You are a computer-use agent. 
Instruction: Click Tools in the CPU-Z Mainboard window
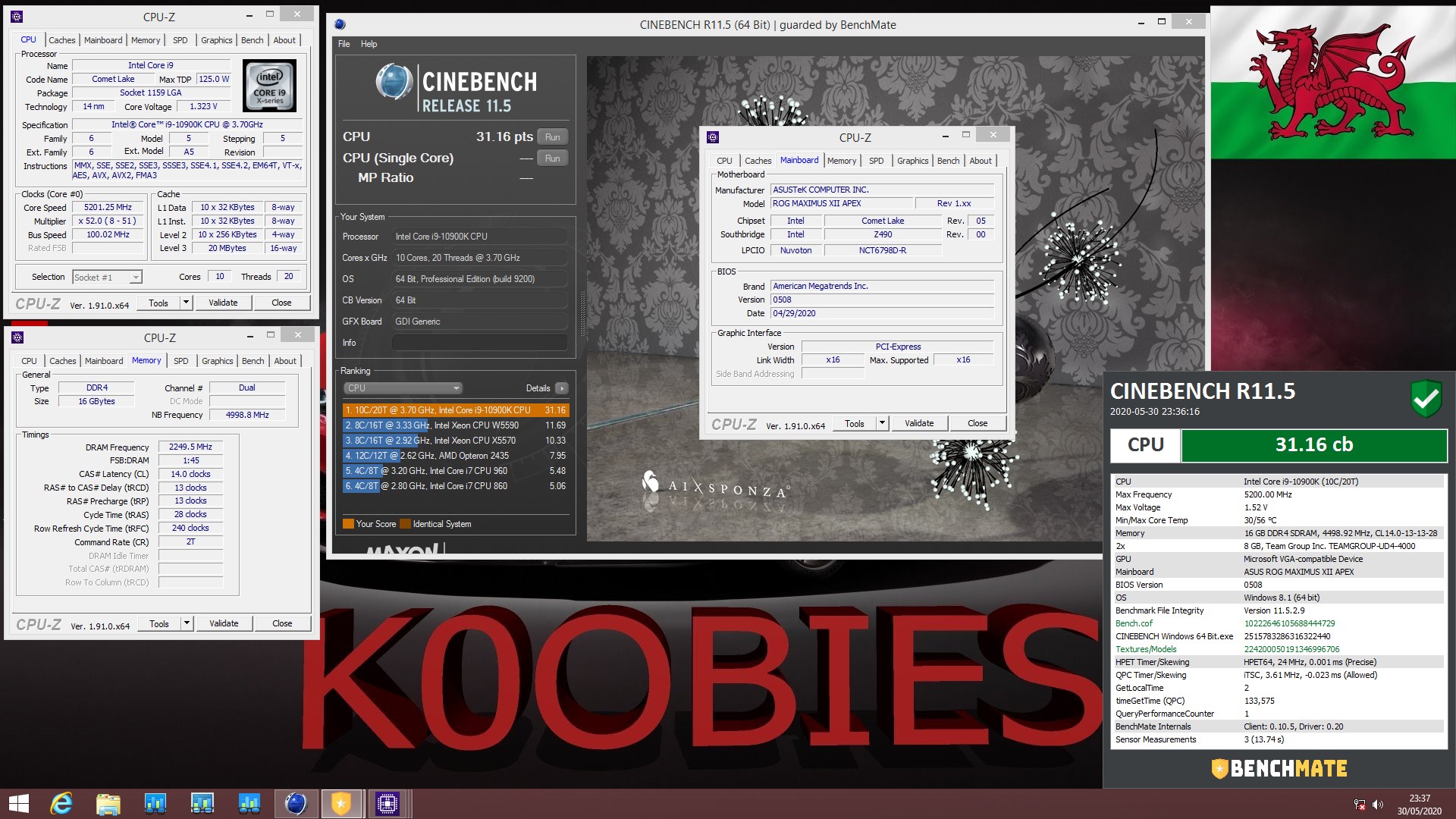(x=855, y=423)
